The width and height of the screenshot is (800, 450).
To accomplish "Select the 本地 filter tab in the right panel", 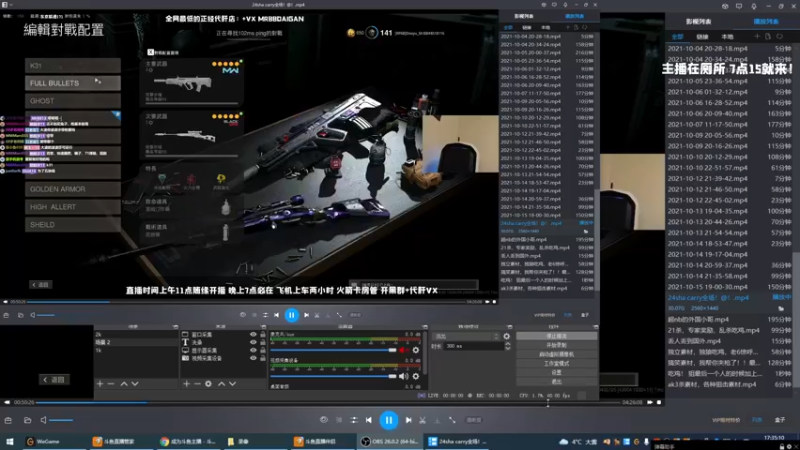I will coord(728,37).
